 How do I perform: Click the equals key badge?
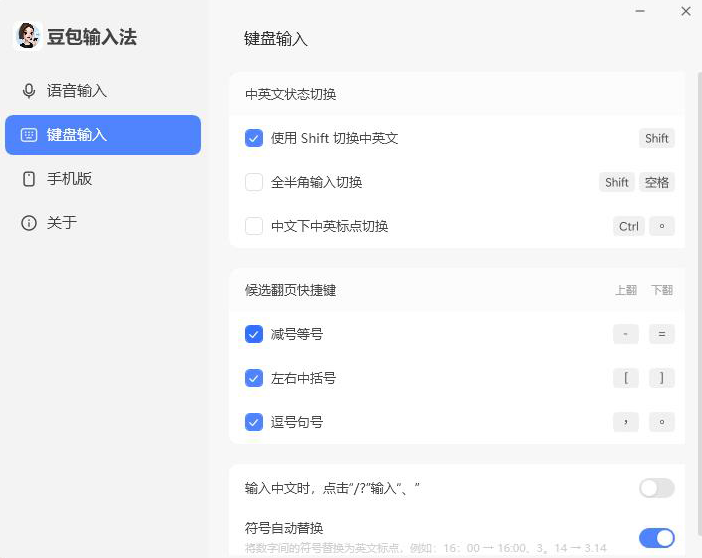[x=662, y=334]
